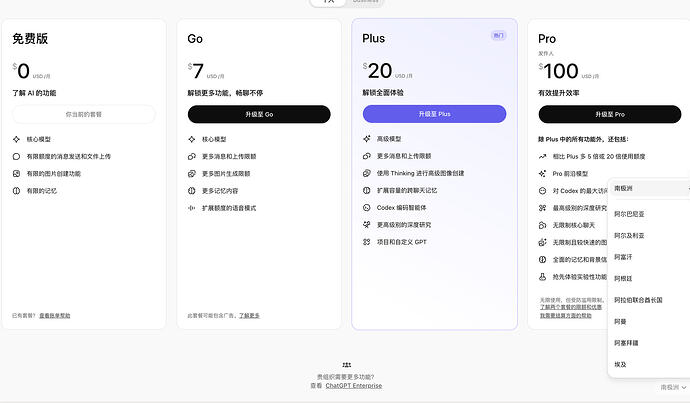
Task: Click the grid icon beside 项目和自定义 GPT
Action: tap(367, 242)
